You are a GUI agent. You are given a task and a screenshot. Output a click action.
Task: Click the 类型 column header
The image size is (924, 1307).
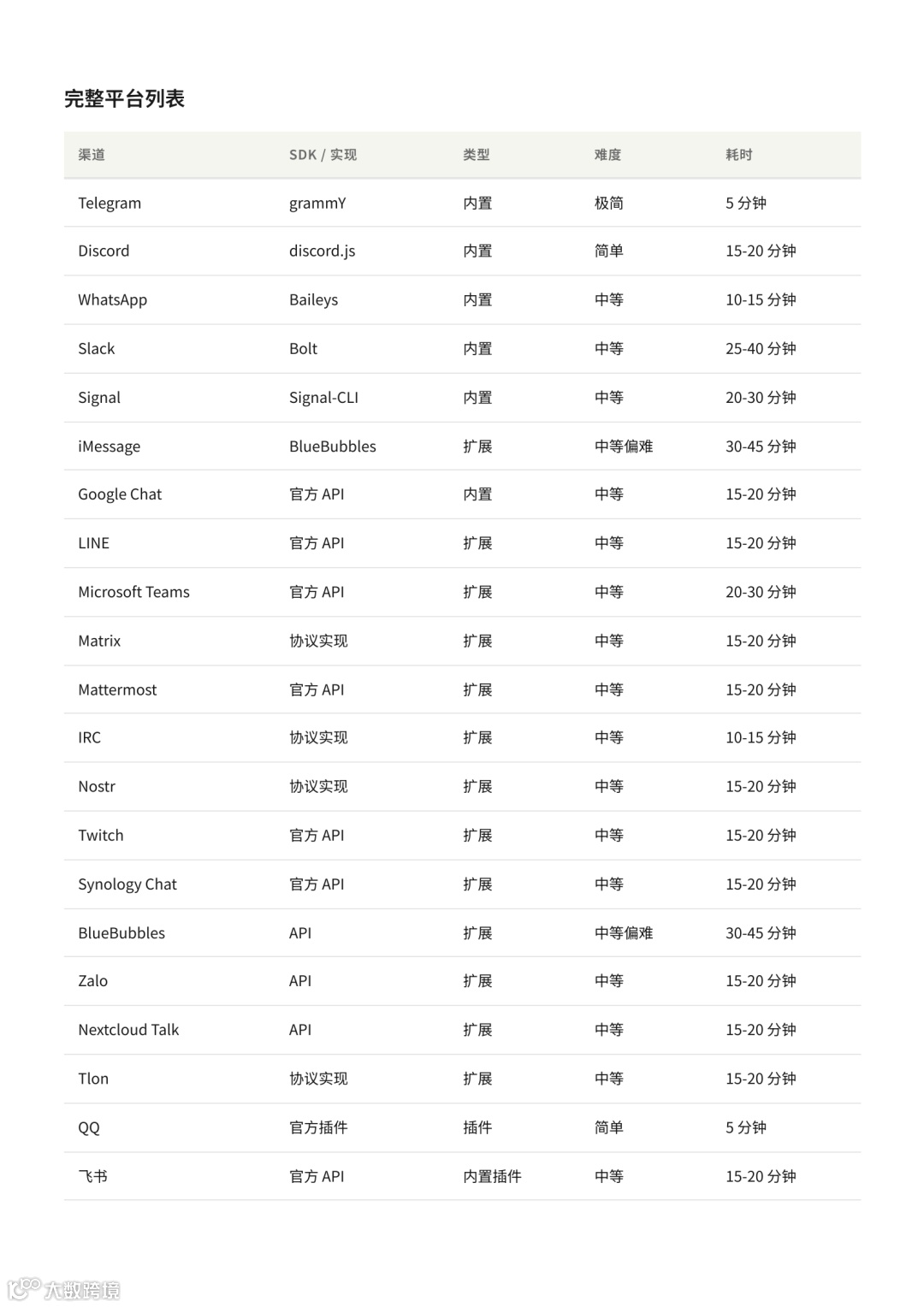click(477, 155)
